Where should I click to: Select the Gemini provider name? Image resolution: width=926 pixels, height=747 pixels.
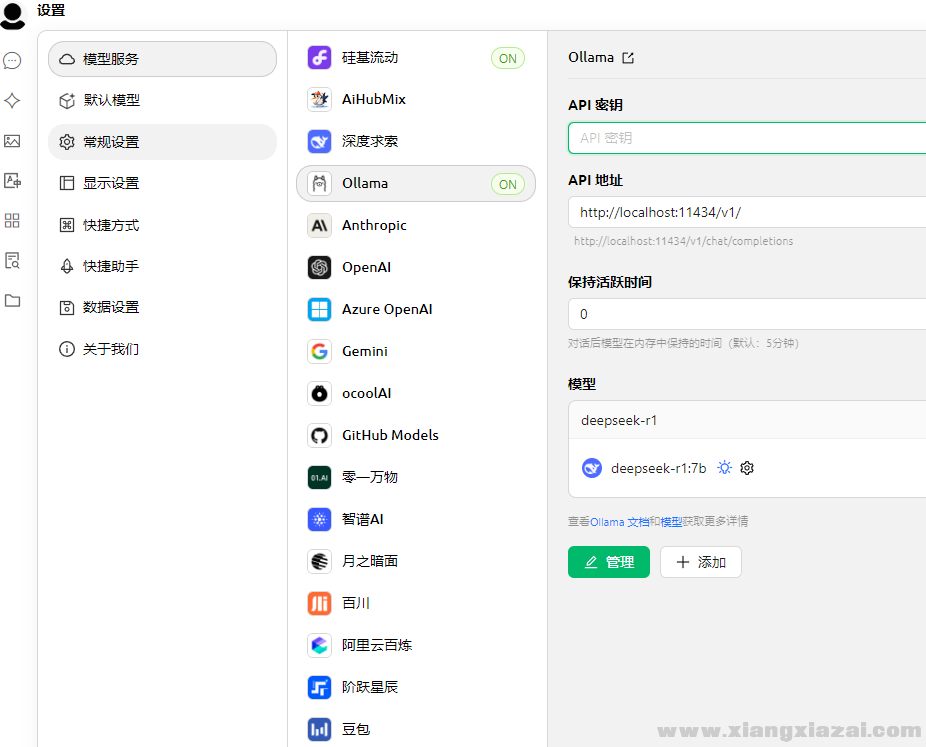(365, 351)
